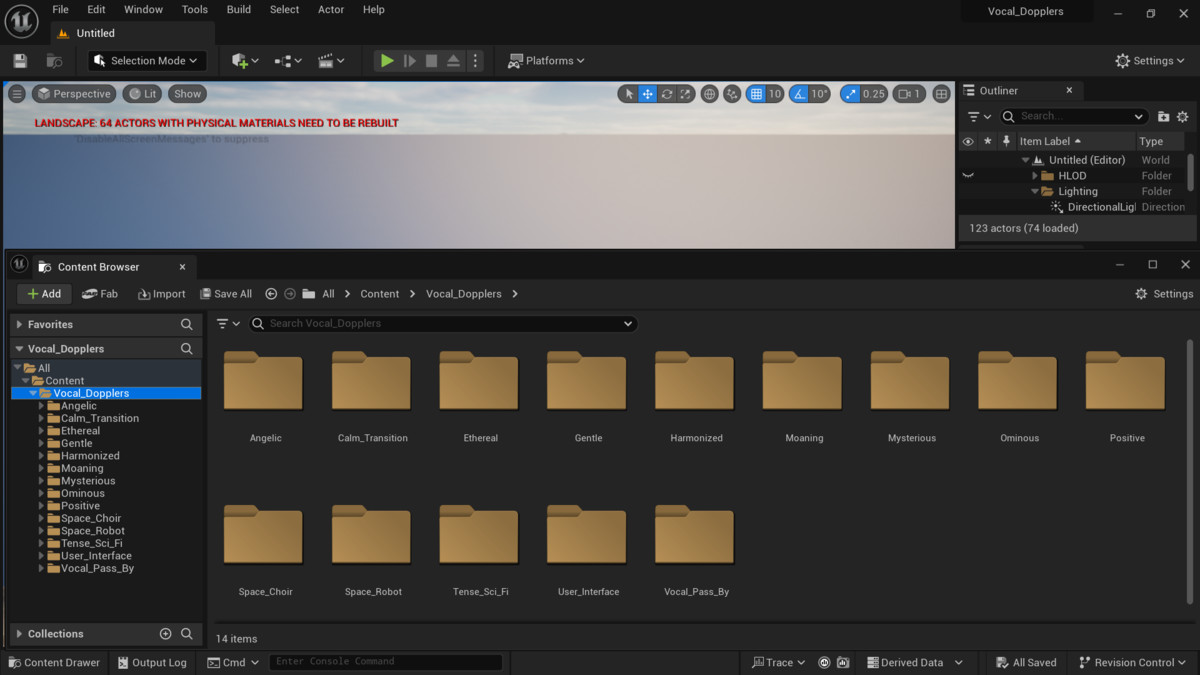Image resolution: width=1200 pixels, height=675 pixels.
Task: Open the Platforms dropdown
Action: (546, 61)
